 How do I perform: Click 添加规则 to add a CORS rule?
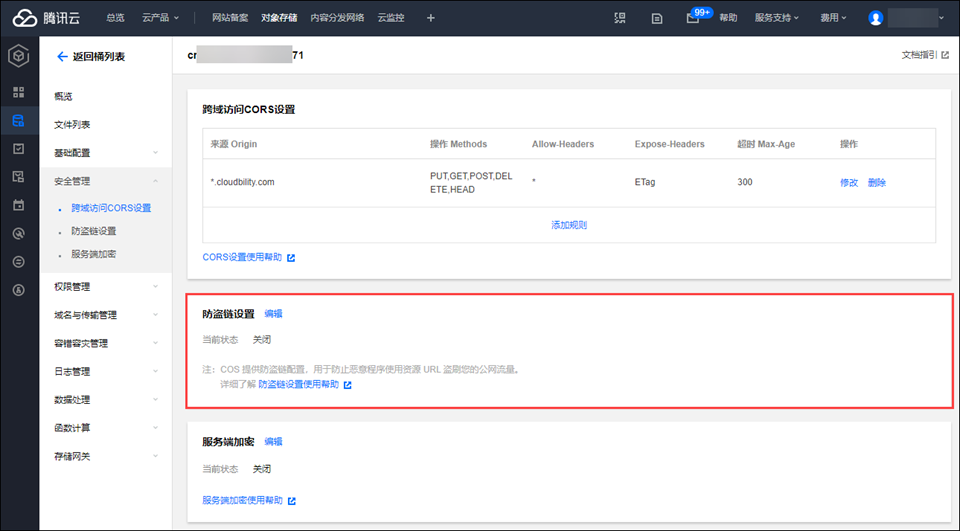pos(569,225)
